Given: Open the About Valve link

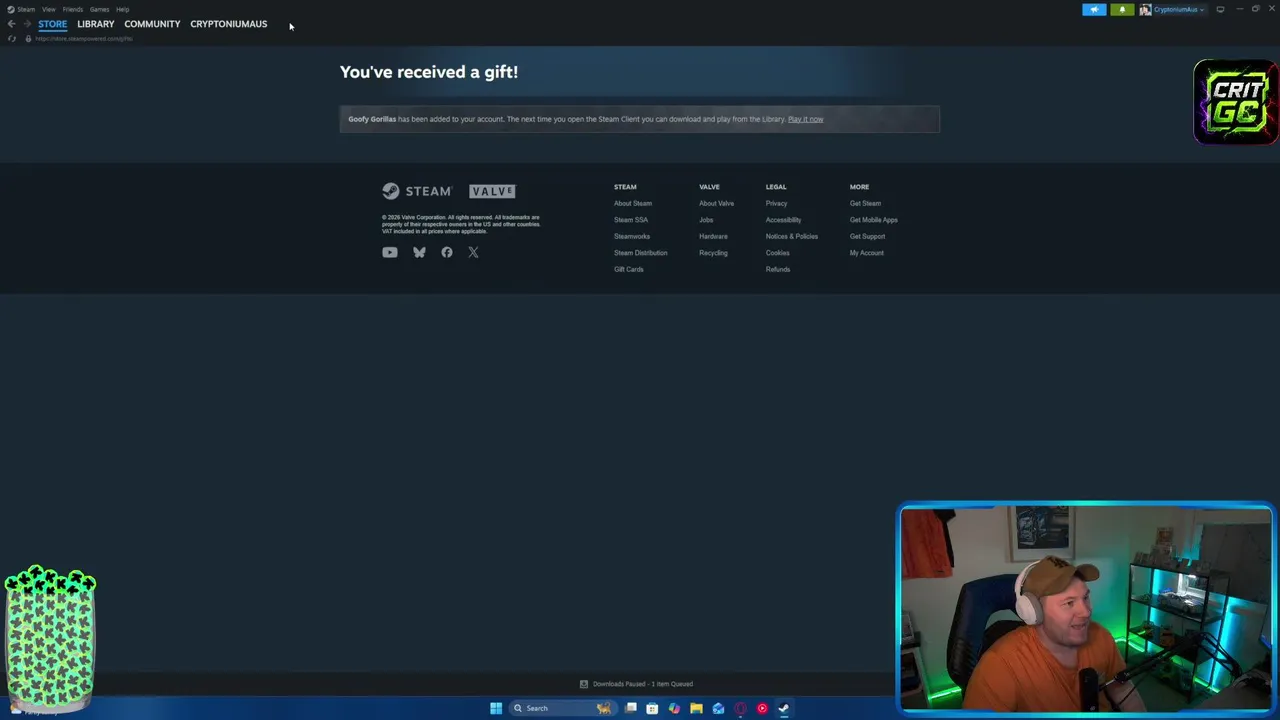Looking at the screenshot, I should click(716, 203).
